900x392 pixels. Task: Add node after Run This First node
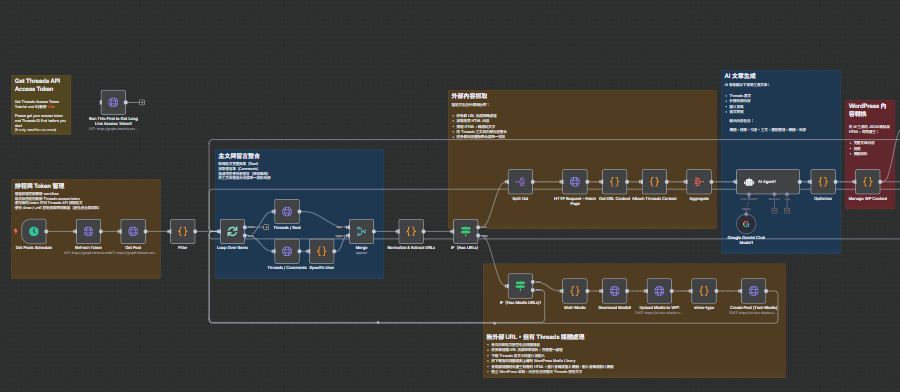[142, 103]
